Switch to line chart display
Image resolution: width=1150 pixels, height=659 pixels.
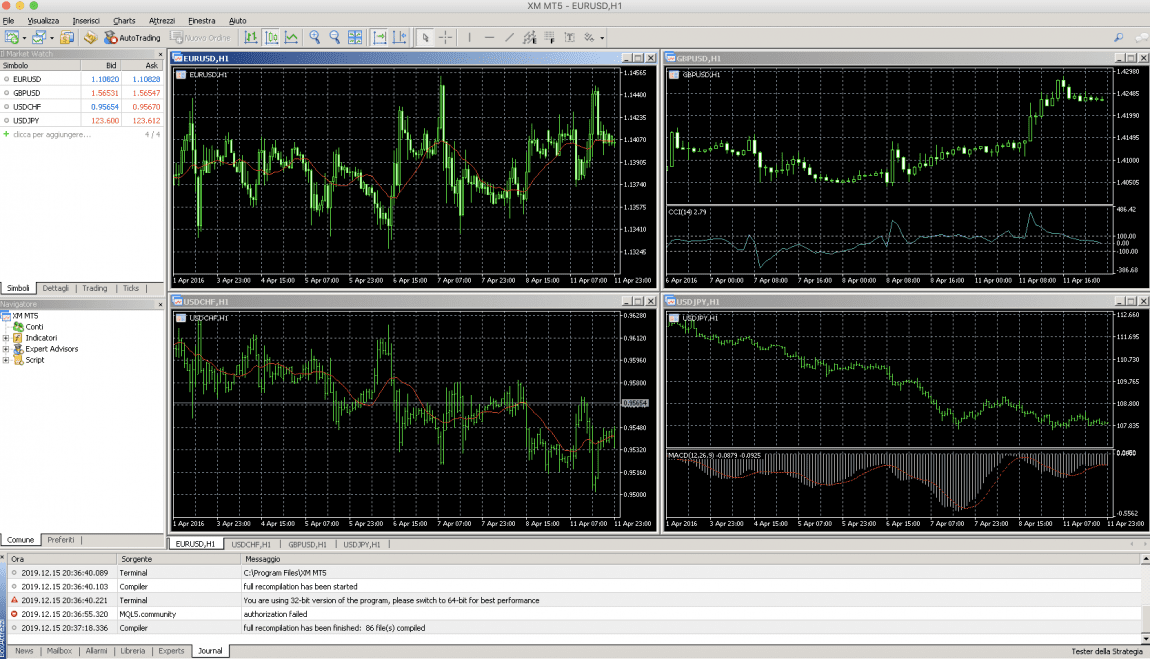291,37
